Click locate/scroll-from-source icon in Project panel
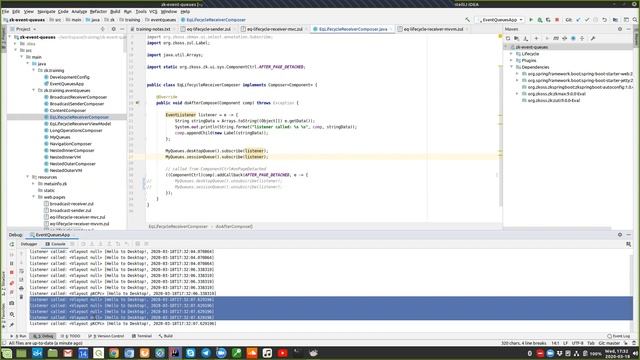The image size is (640, 360). 102,29
